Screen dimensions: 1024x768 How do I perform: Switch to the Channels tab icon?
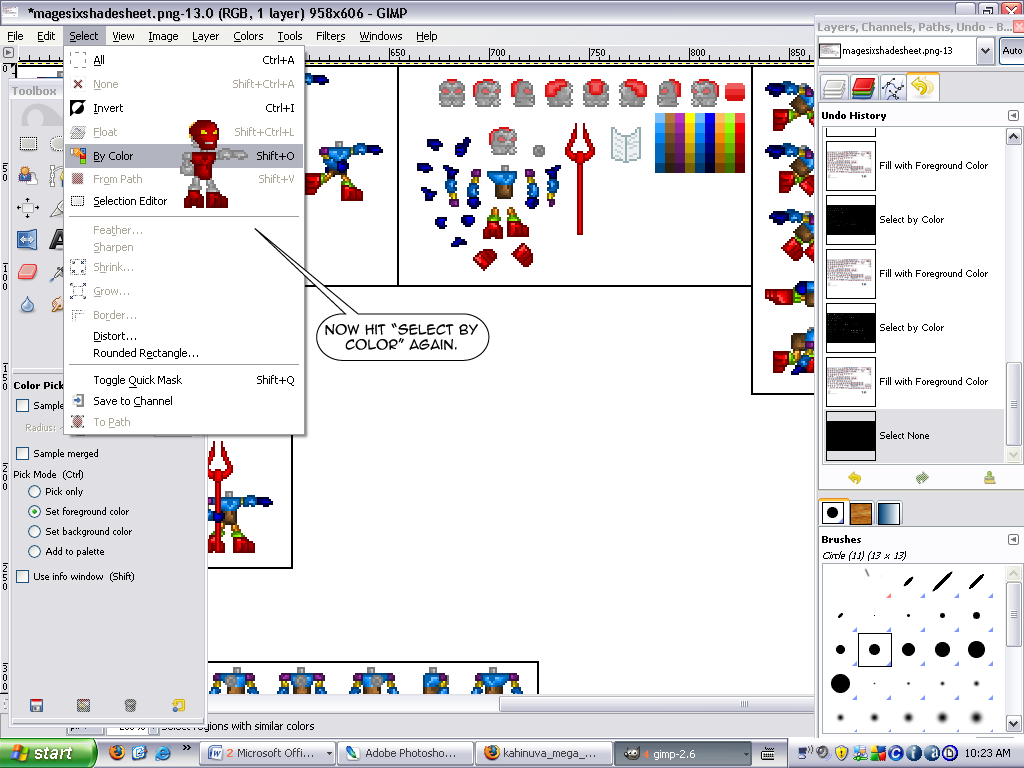(x=863, y=88)
